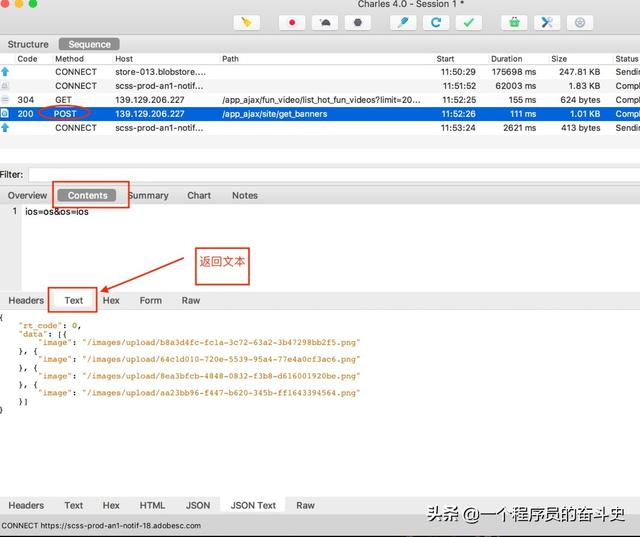
Task: Open the Overview tab
Action: pyautogui.click(x=27, y=195)
